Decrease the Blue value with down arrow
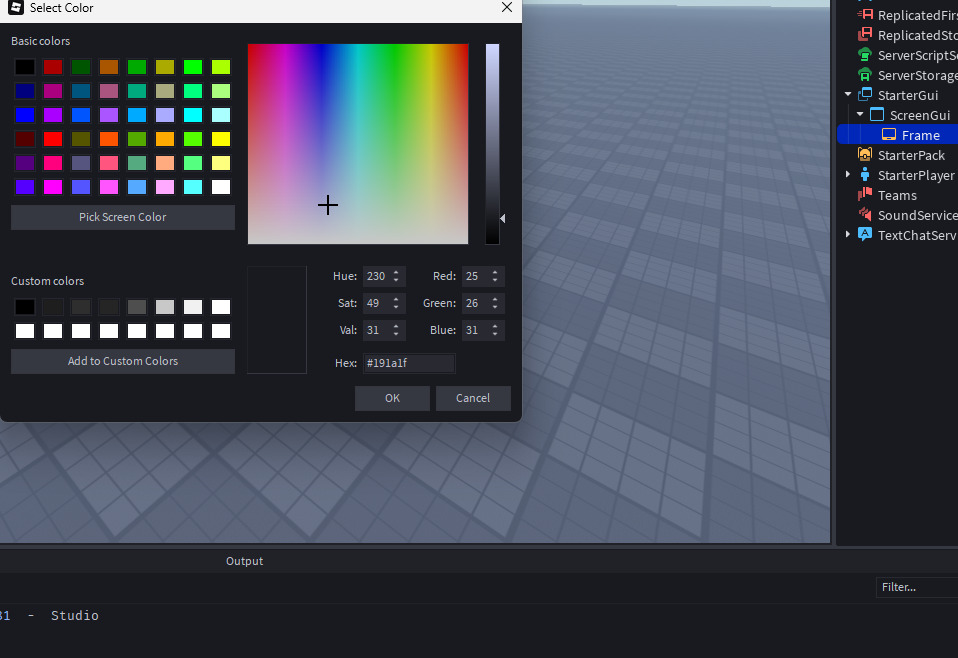This screenshot has height=658, width=958. 495,334
